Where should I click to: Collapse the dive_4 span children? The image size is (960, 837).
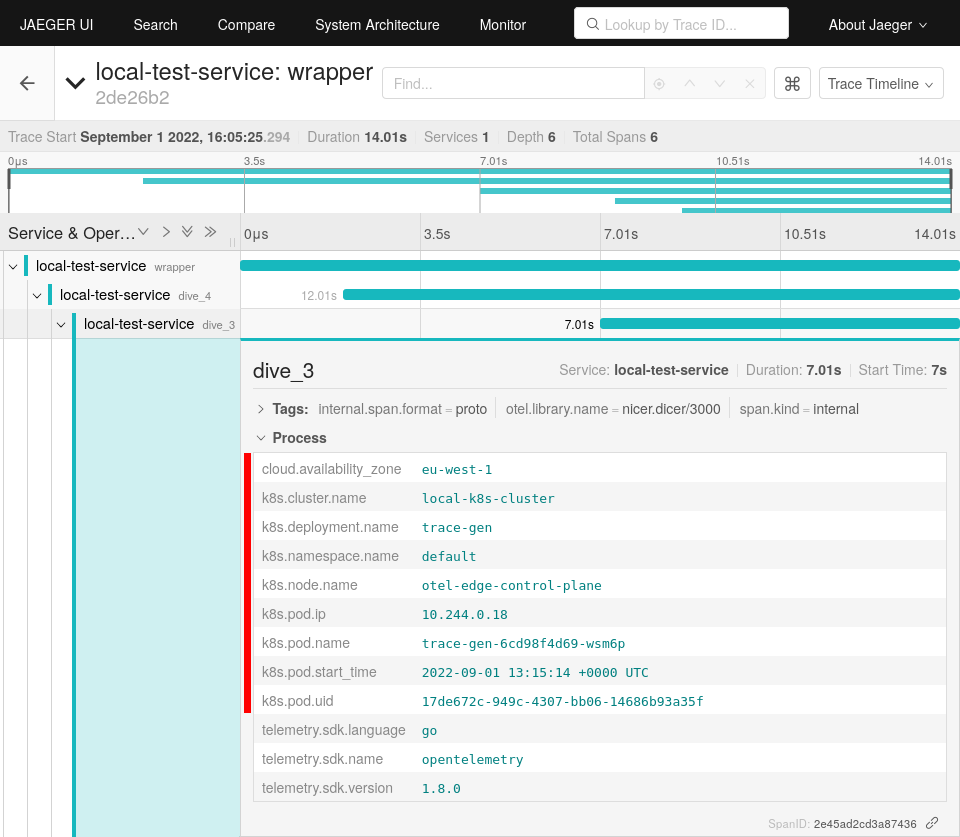tap(37, 296)
